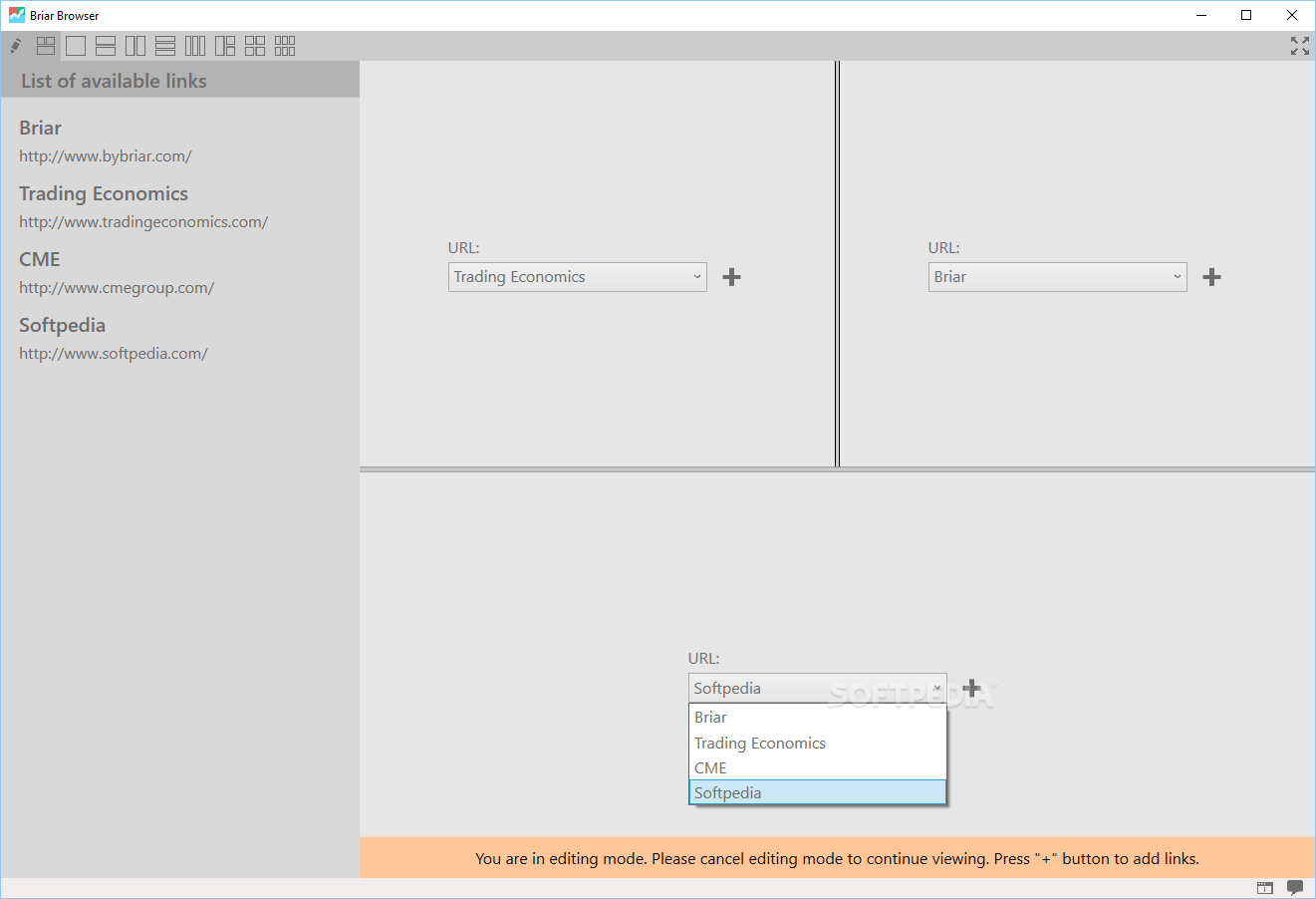This screenshot has height=899, width=1316.
Task: Select the Trading Economics entry in sidebar
Action: (x=104, y=193)
